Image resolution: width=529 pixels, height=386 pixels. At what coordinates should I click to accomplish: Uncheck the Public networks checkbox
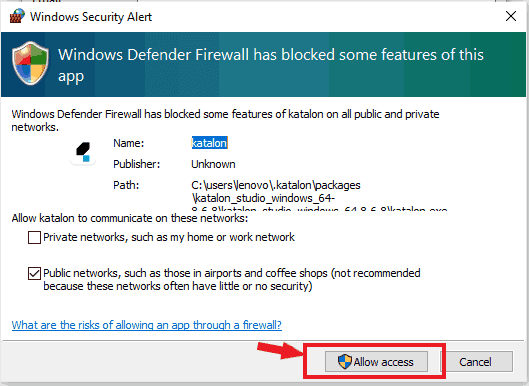pos(34,273)
